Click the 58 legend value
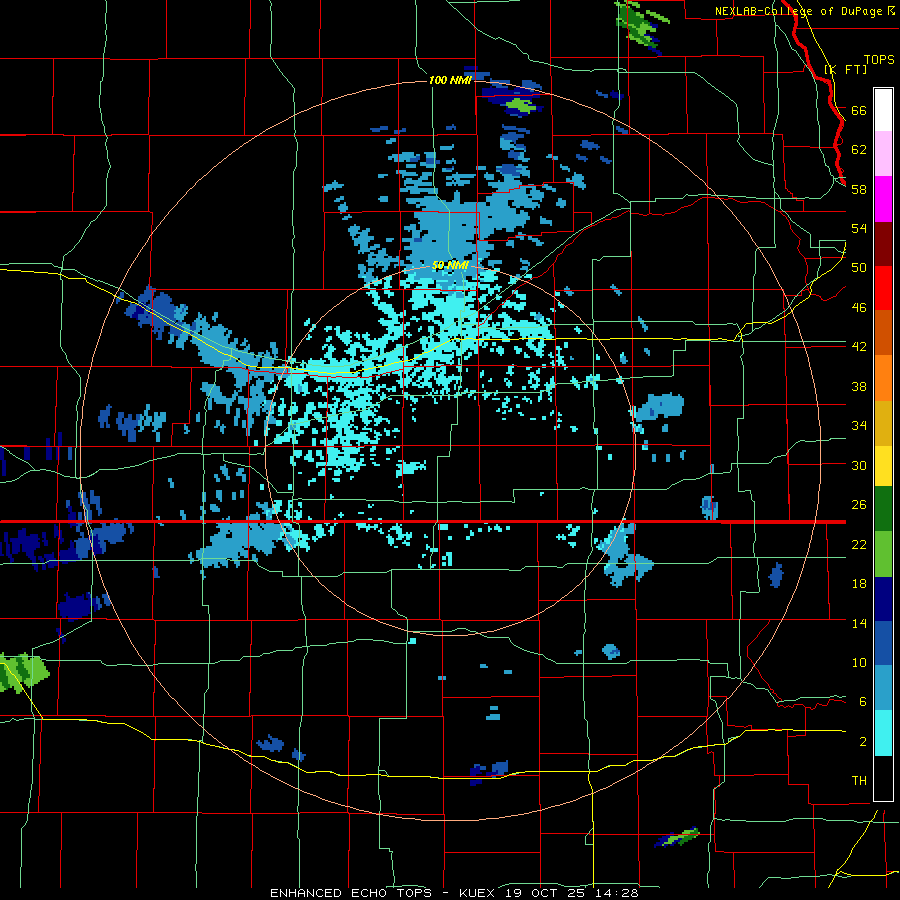 click(x=859, y=189)
